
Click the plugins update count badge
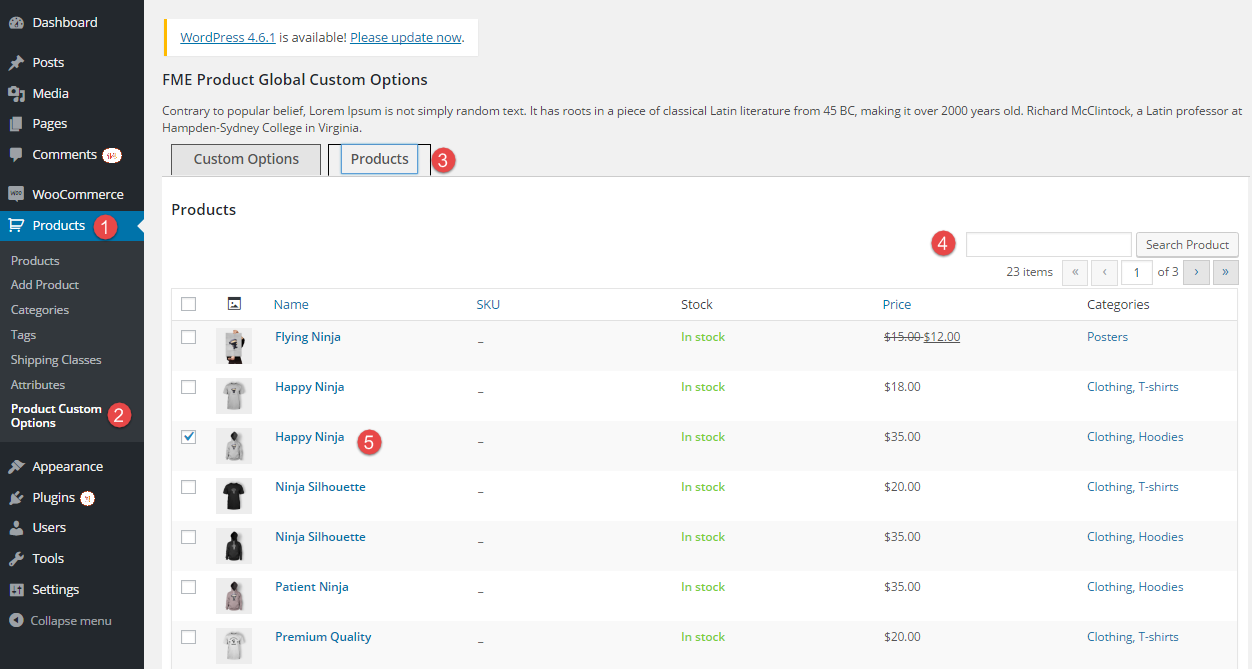pos(87,497)
